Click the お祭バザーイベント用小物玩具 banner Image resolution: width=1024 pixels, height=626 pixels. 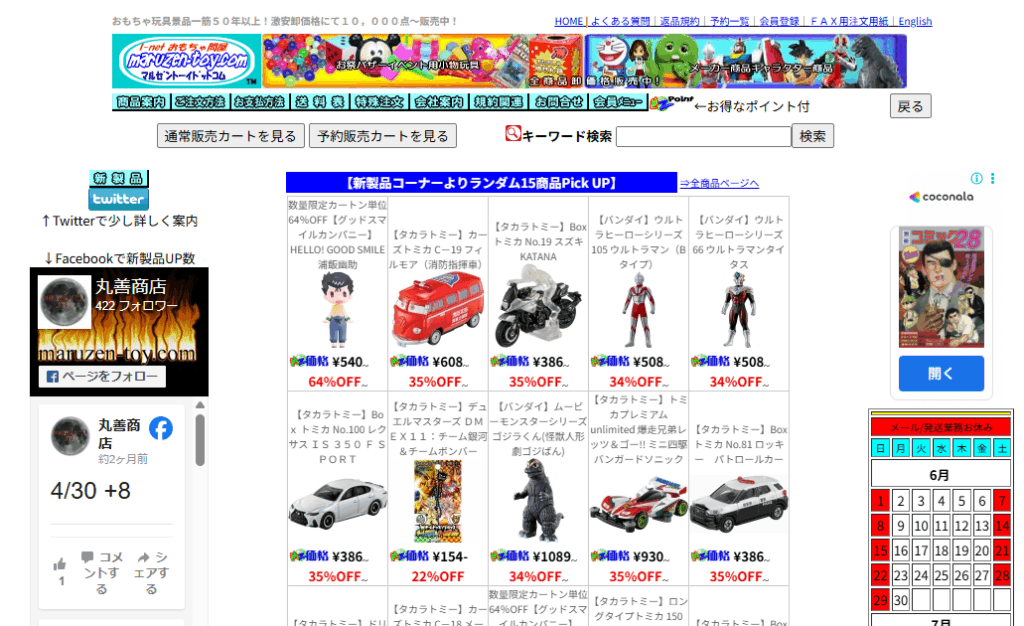pyautogui.click(x=422, y=61)
